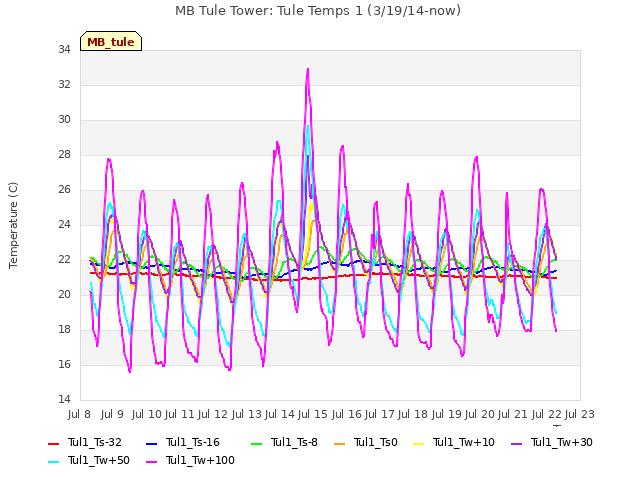Click the Jul 9 x-axis tick label

coord(112,414)
